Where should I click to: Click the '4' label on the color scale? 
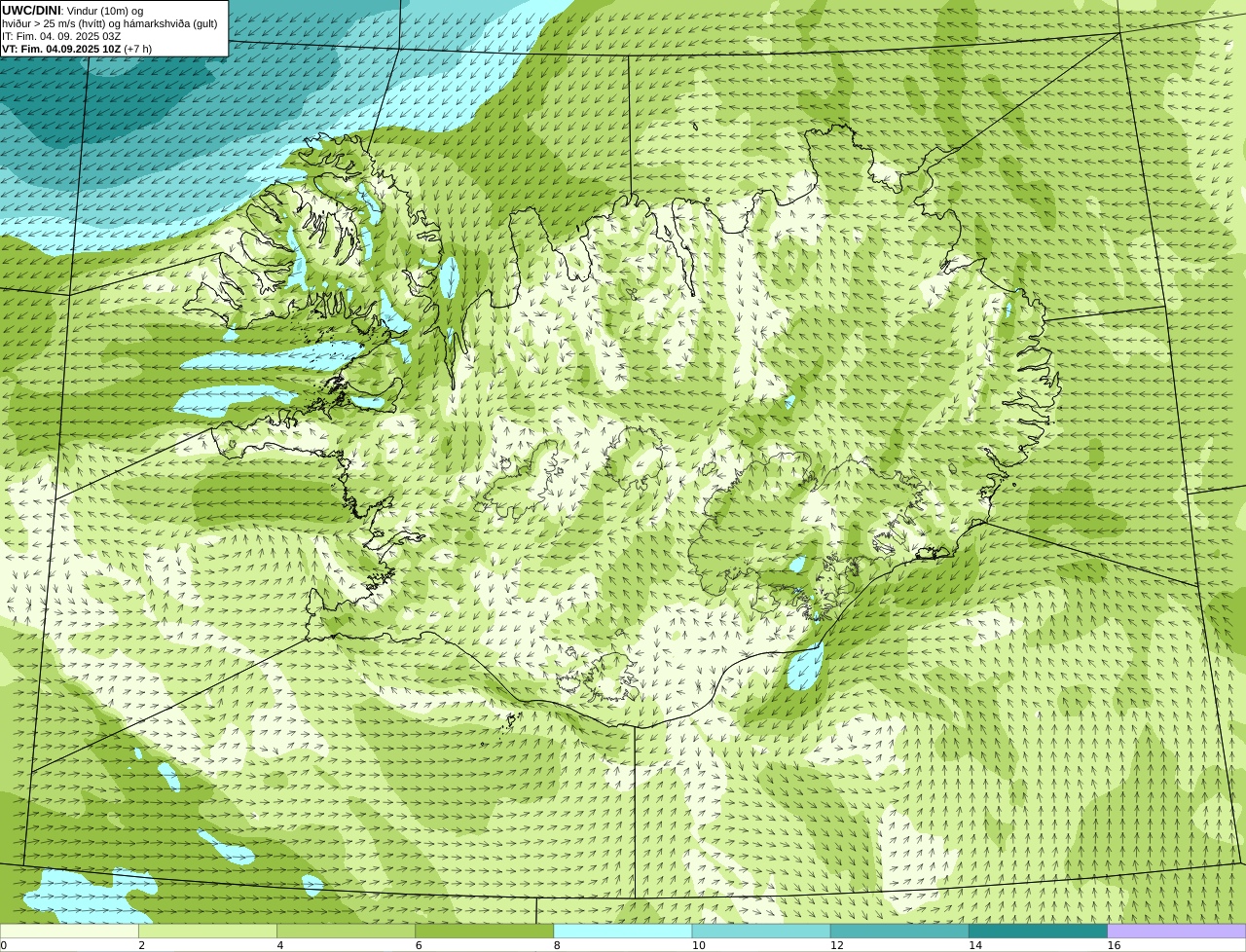pos(280,945)
